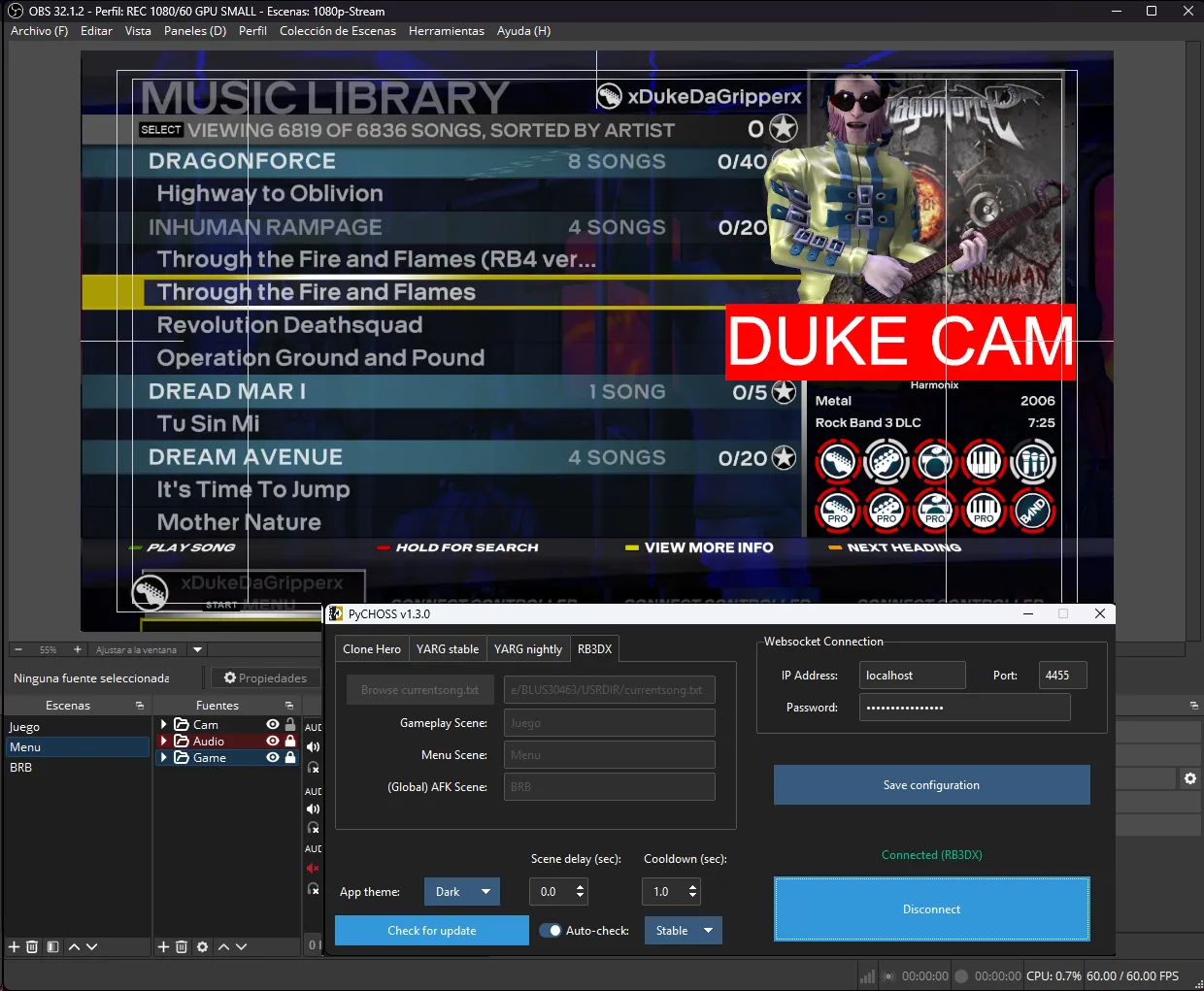Open the Archivo menu
The height and width of the screenshot is (991, 1204).
click(x=39, y=31)
